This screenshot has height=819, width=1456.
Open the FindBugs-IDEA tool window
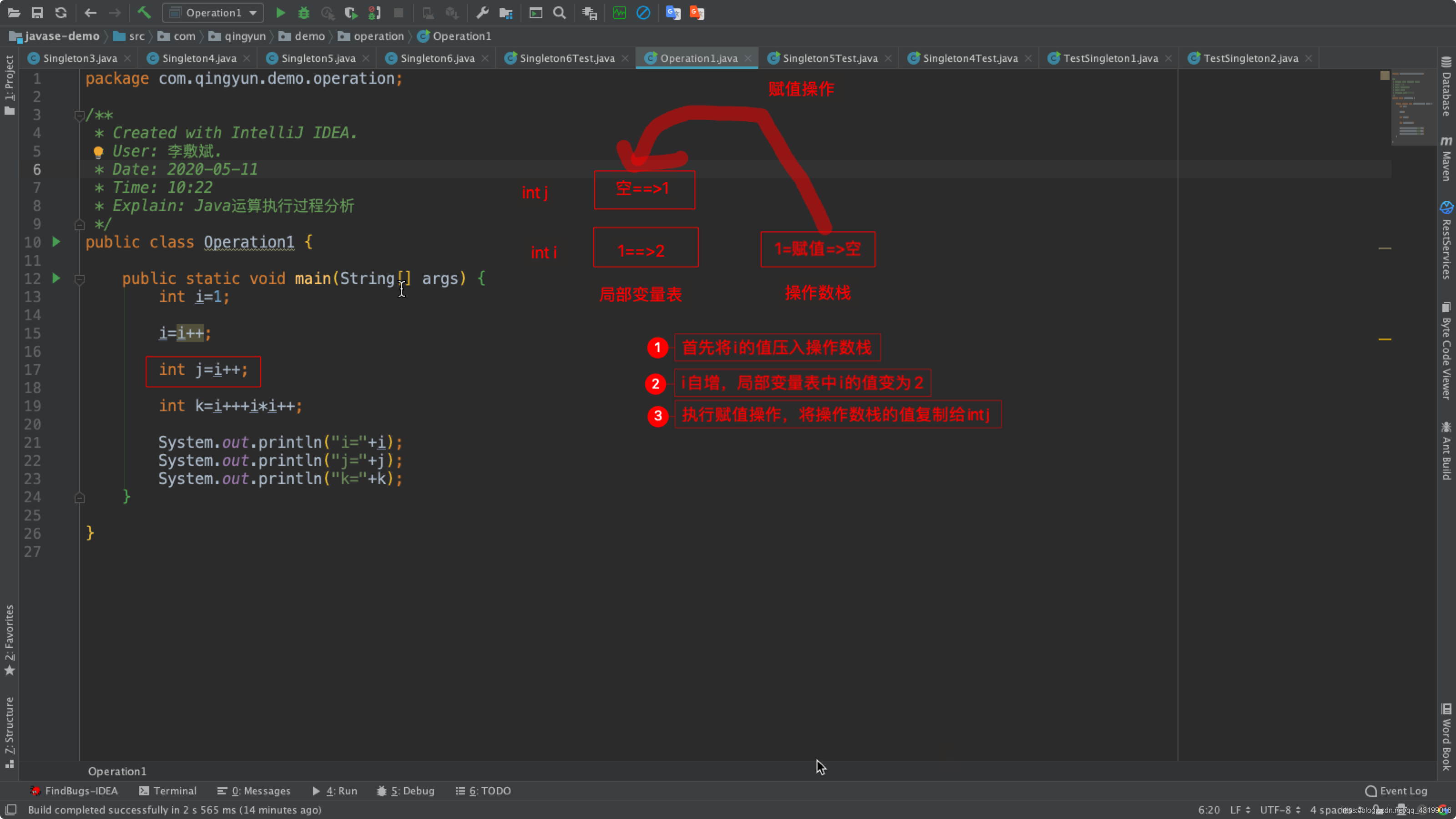(x=74, y=791)
